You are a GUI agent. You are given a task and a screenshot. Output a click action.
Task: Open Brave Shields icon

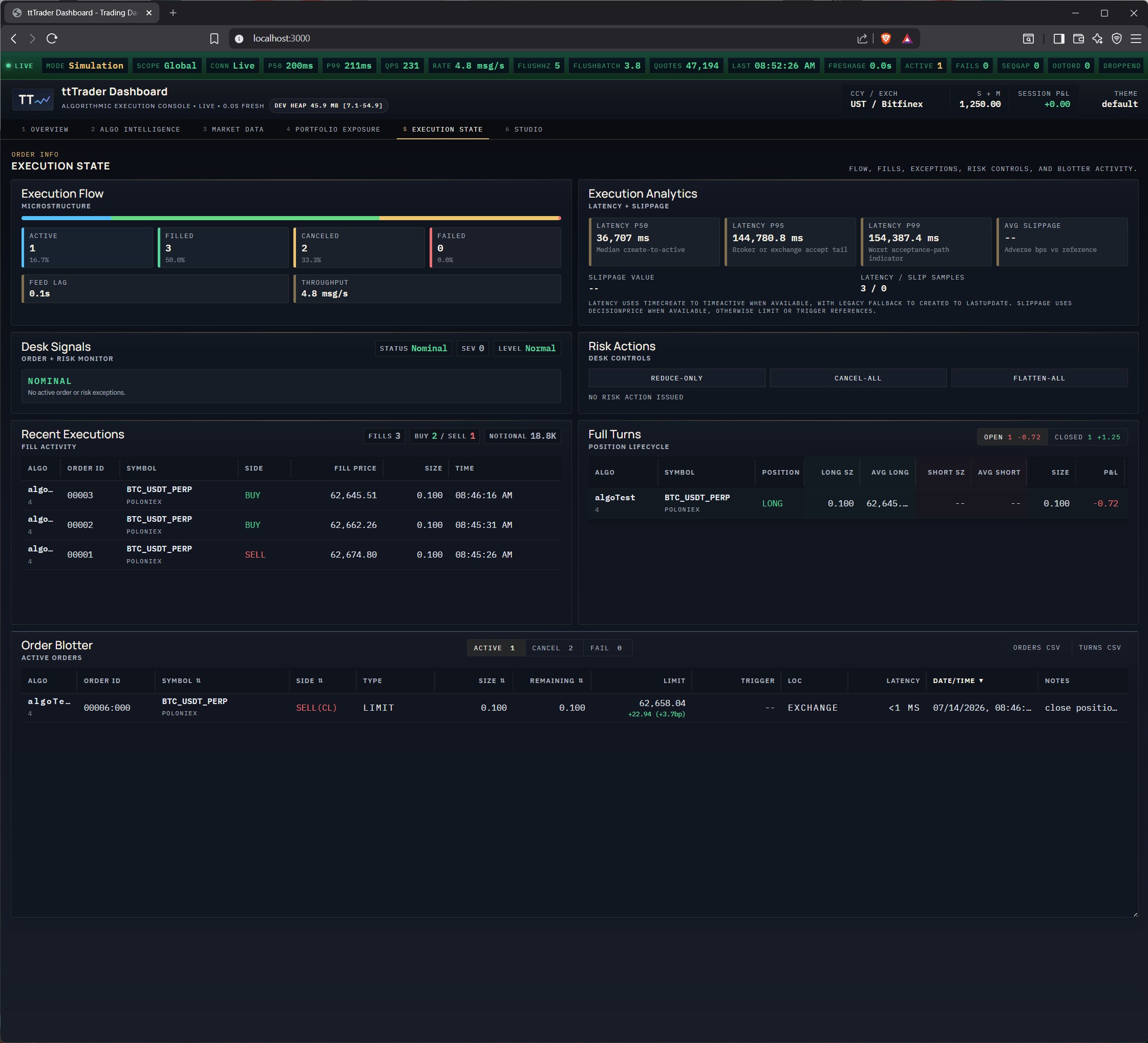pos(885,39)
